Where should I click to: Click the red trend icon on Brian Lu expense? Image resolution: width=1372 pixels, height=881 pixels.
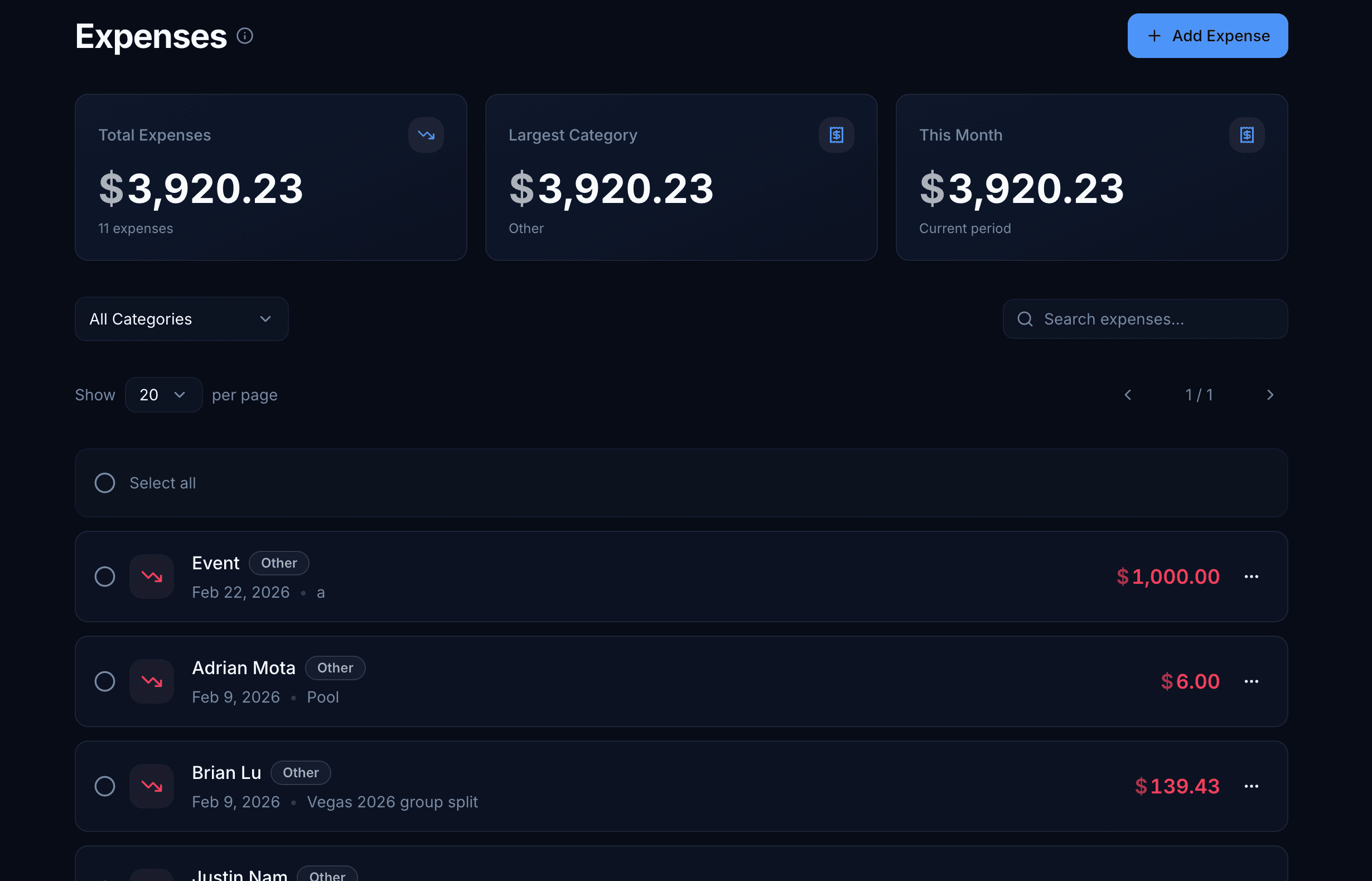click(x=152, y=786)
